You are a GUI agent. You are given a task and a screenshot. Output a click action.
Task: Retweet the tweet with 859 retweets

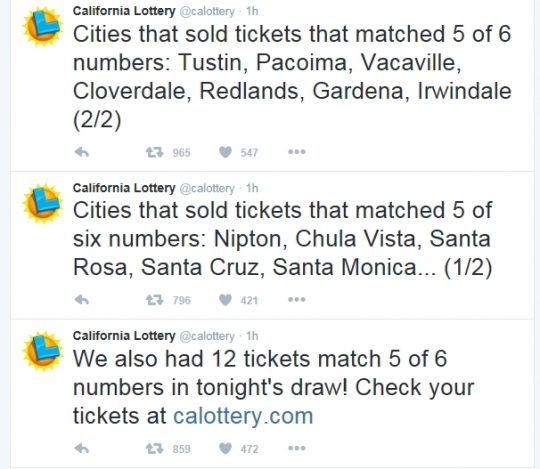(x=155, y=448)
